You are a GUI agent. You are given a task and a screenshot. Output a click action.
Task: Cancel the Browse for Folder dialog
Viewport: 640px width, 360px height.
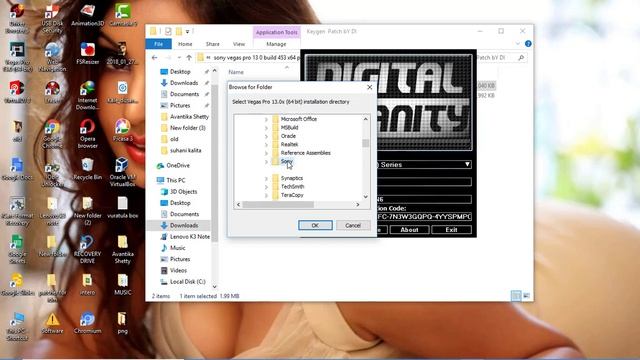[x=353, y=225]
